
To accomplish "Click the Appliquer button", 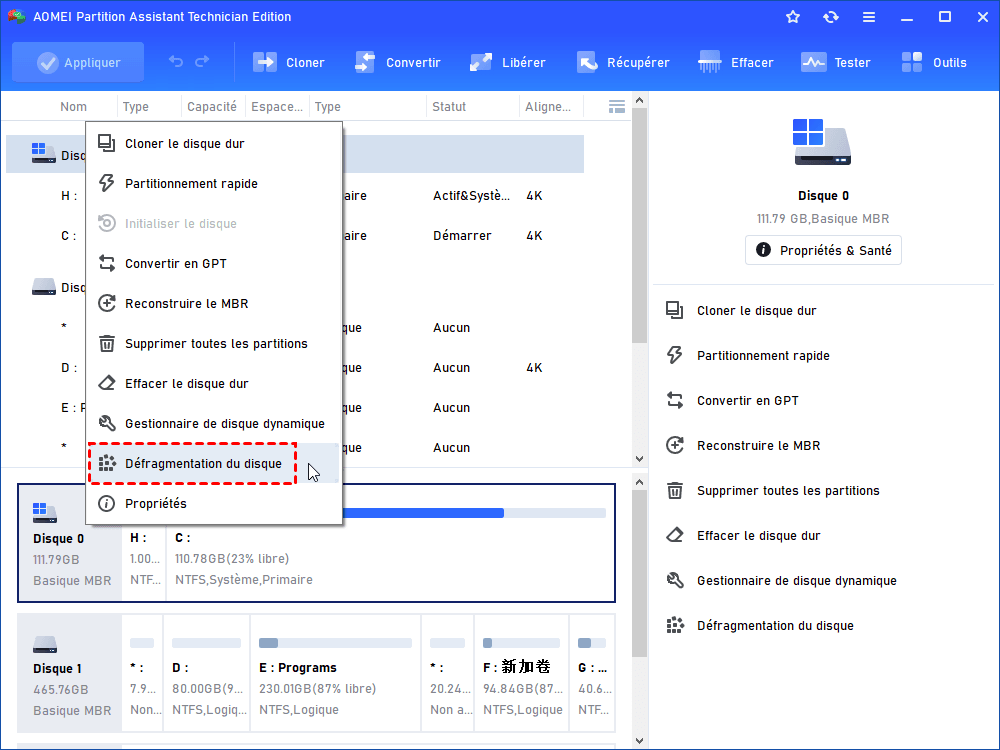I will pos(78,62).
